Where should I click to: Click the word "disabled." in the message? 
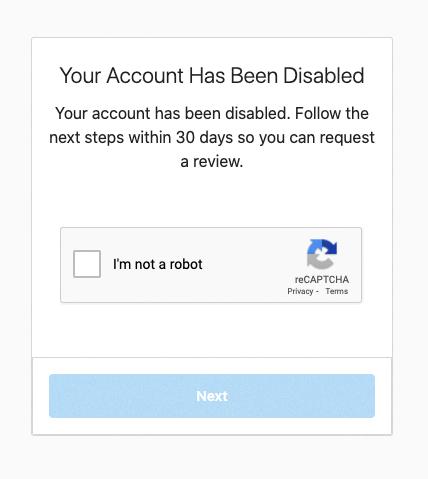(x=256, y=113)
